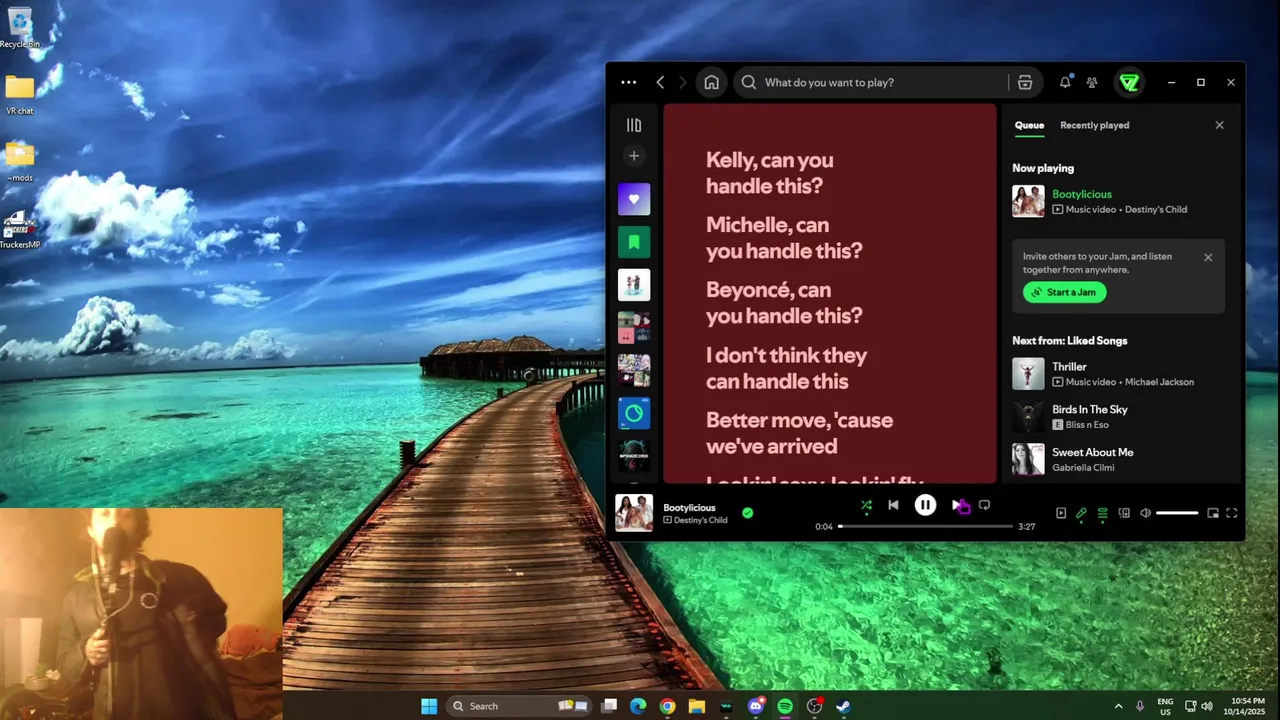Image resolution: width=1280 pixels, height=720 pixels.
Task: Open Gabriella Cilmi artist link
Action: (1083, 467)
